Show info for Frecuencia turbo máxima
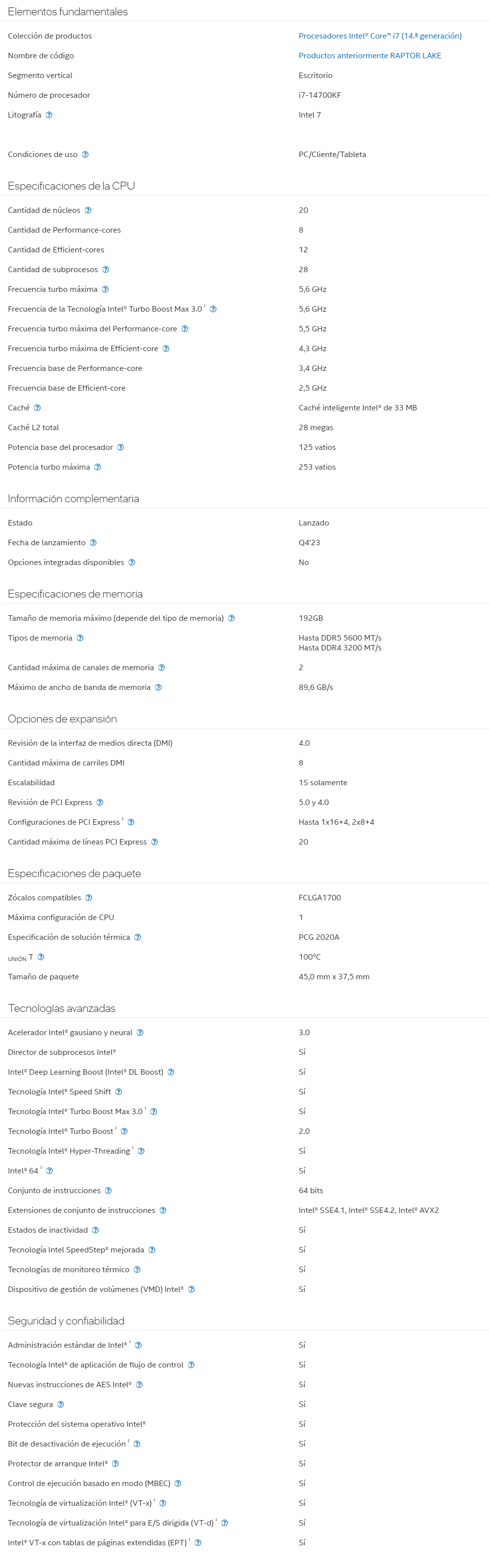 click(x=105, y=290)
